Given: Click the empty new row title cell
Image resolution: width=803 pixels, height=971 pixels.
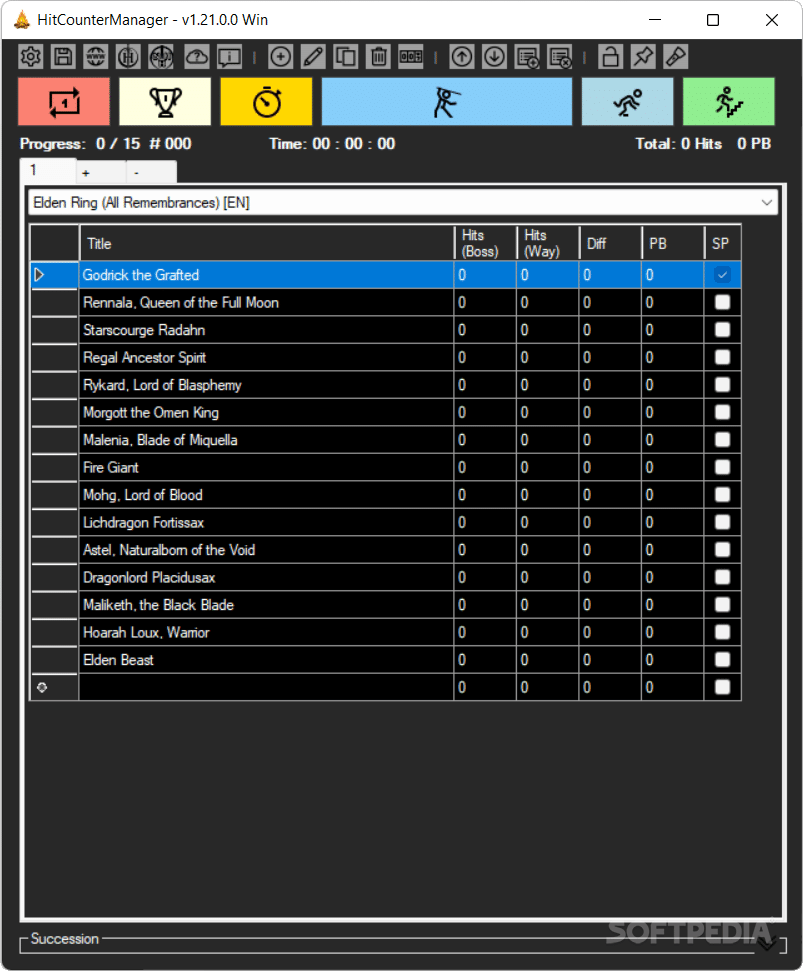Looking at the screenshot, I should tap(267, 687).
